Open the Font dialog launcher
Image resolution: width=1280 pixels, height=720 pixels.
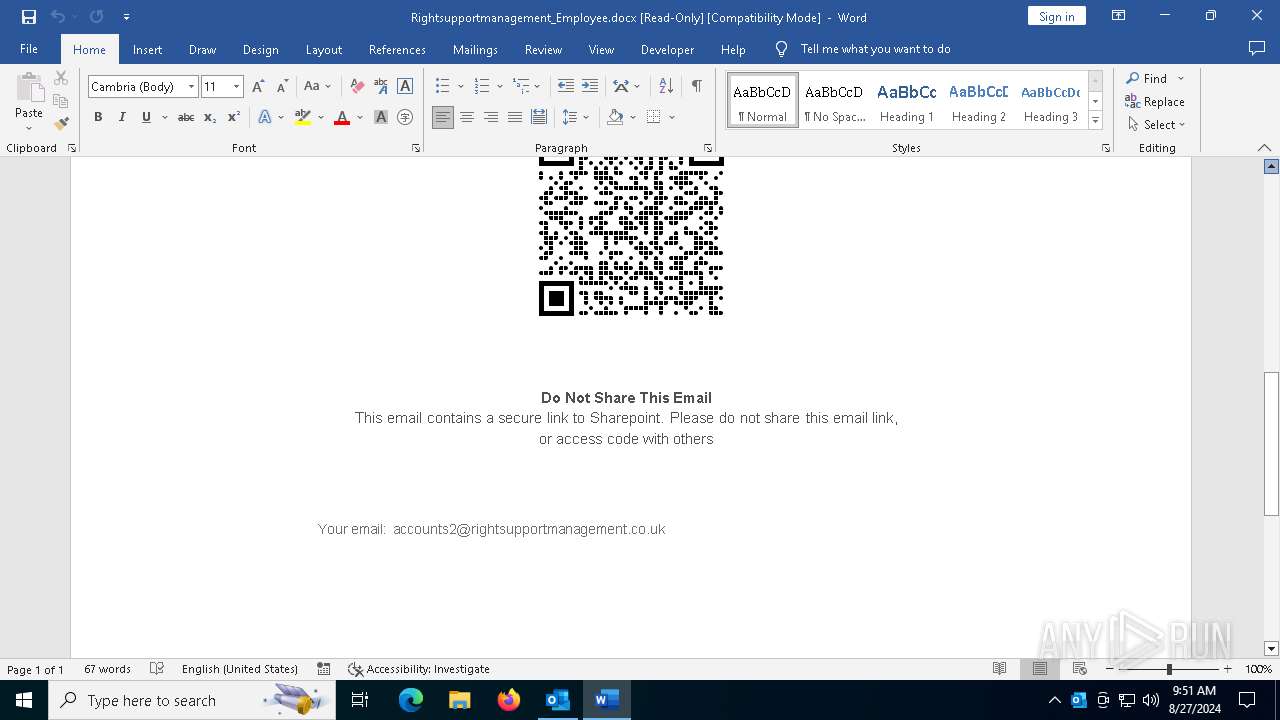416,148
